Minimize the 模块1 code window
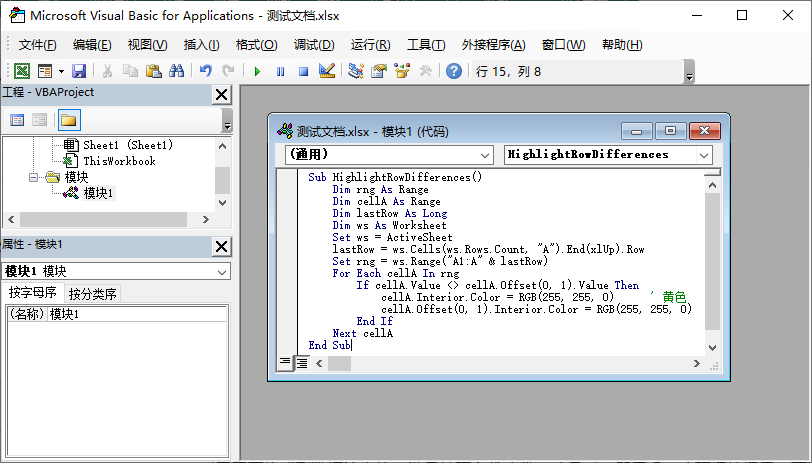 636,131
